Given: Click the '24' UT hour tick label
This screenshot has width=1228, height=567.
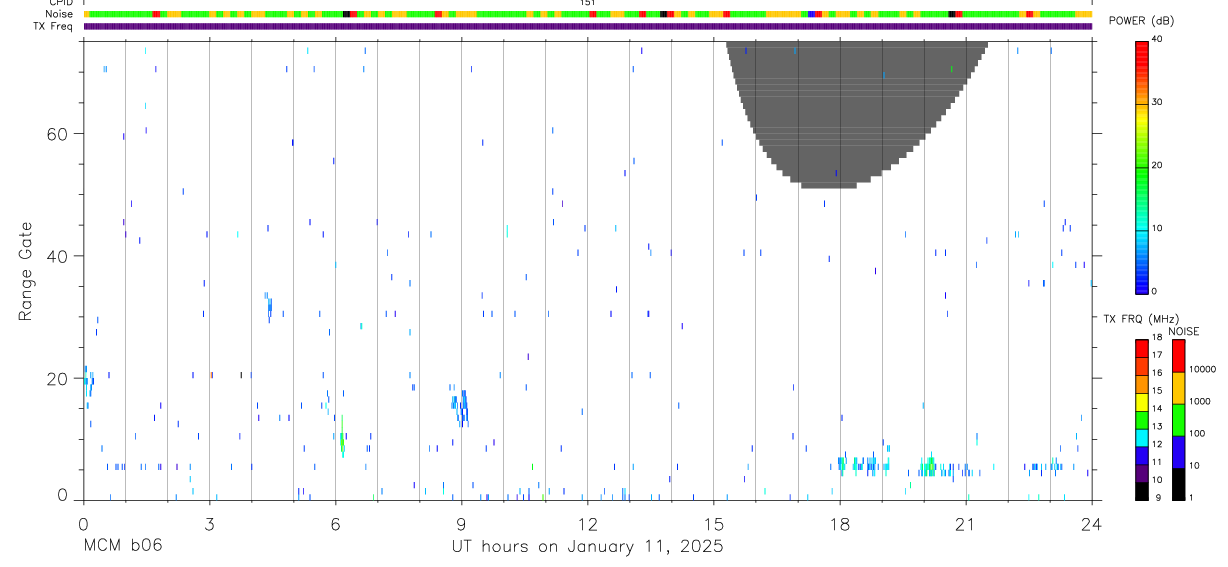Looking at the screenshot, I should coord(1091,522).
